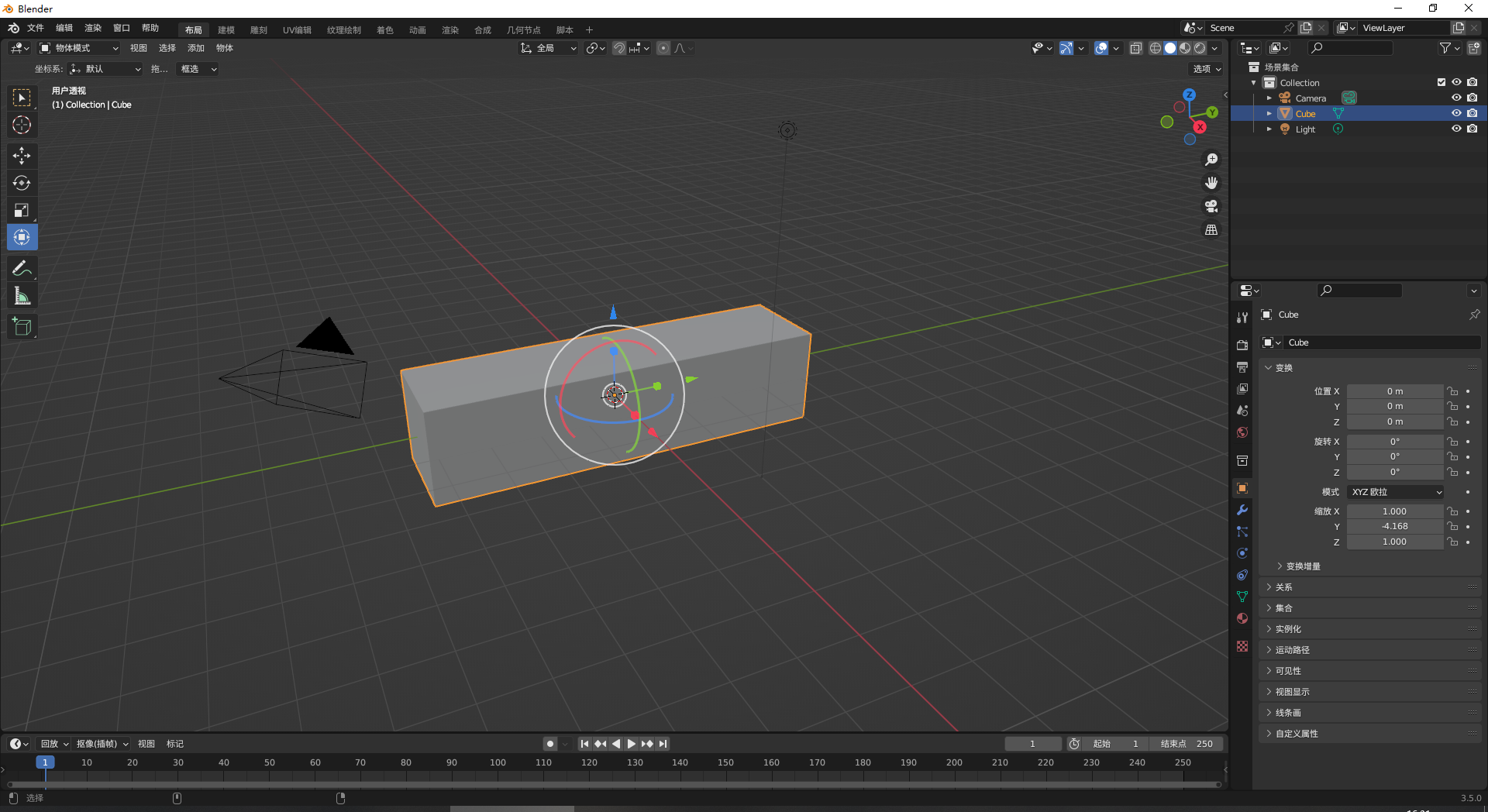Click the current frame field
The height and width of the screenshot is (812, 1488).
click(1032, 744)
